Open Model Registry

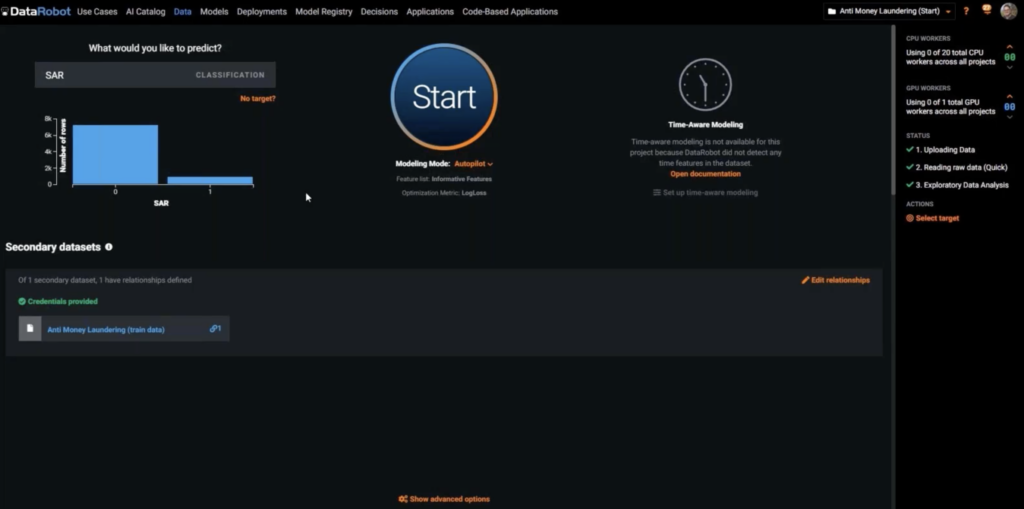pyautogui.click(x=324, y=12)
